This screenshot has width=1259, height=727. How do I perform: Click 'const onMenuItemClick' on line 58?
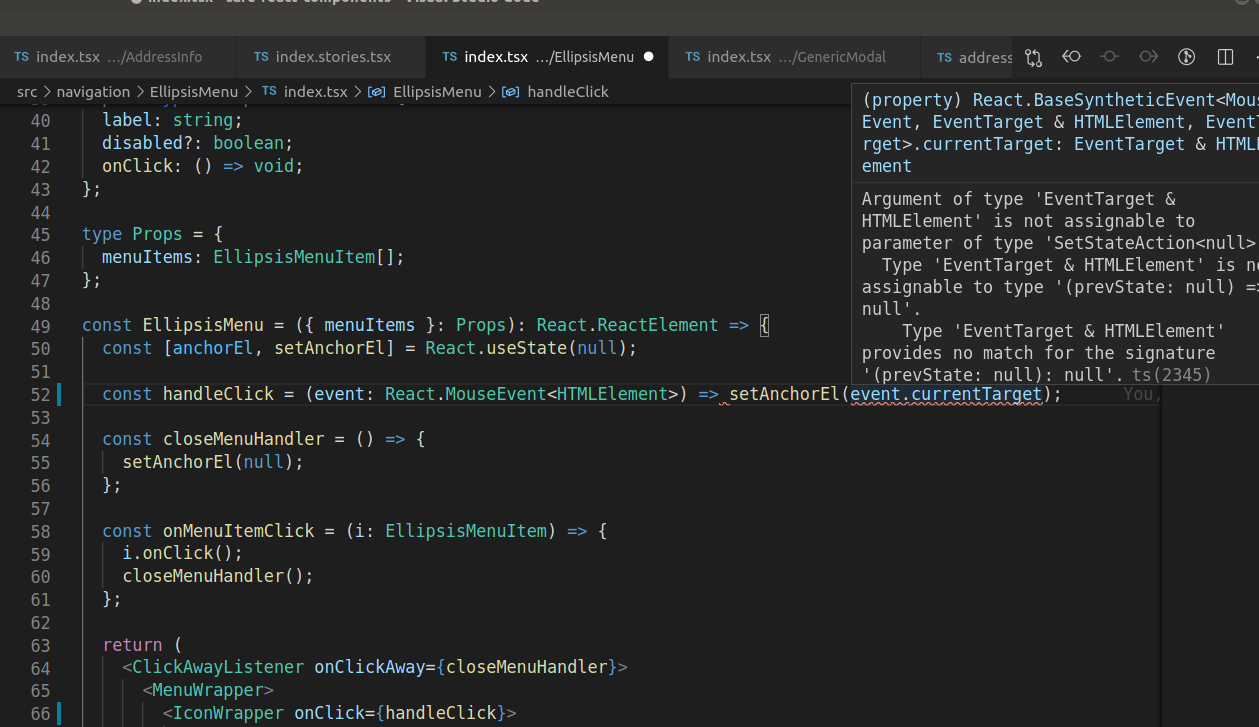coord(208,531)
